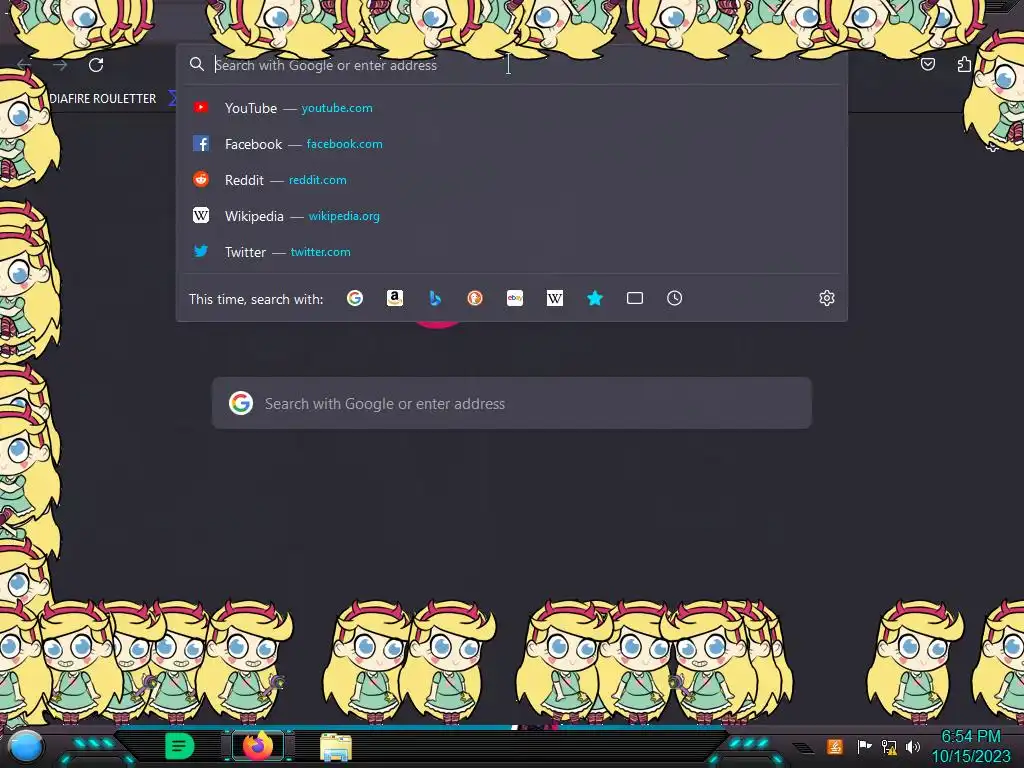
Task: Open the Windows Start orb
Action: tap(25, 746)
